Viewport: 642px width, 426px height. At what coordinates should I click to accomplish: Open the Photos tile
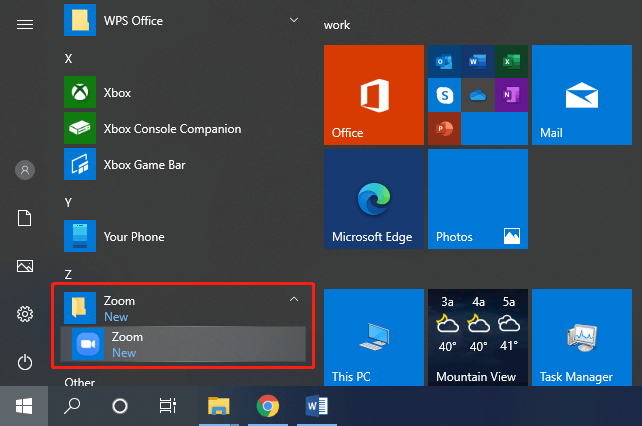click(478, 199)
